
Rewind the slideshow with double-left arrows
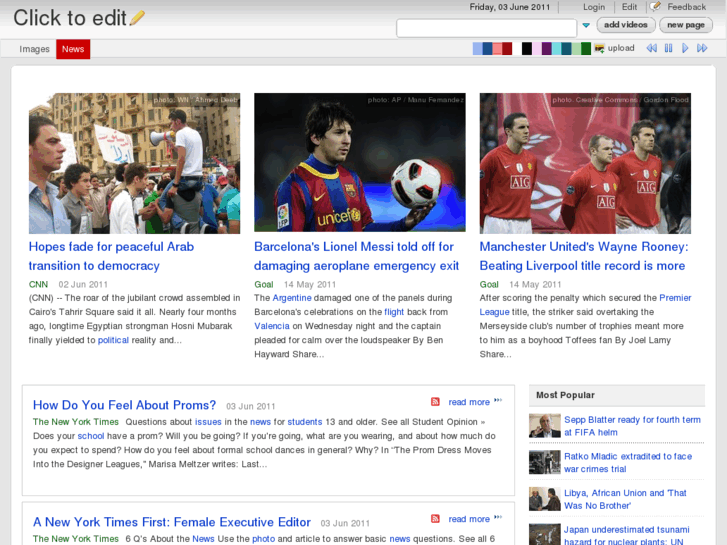tap(651, 48)
